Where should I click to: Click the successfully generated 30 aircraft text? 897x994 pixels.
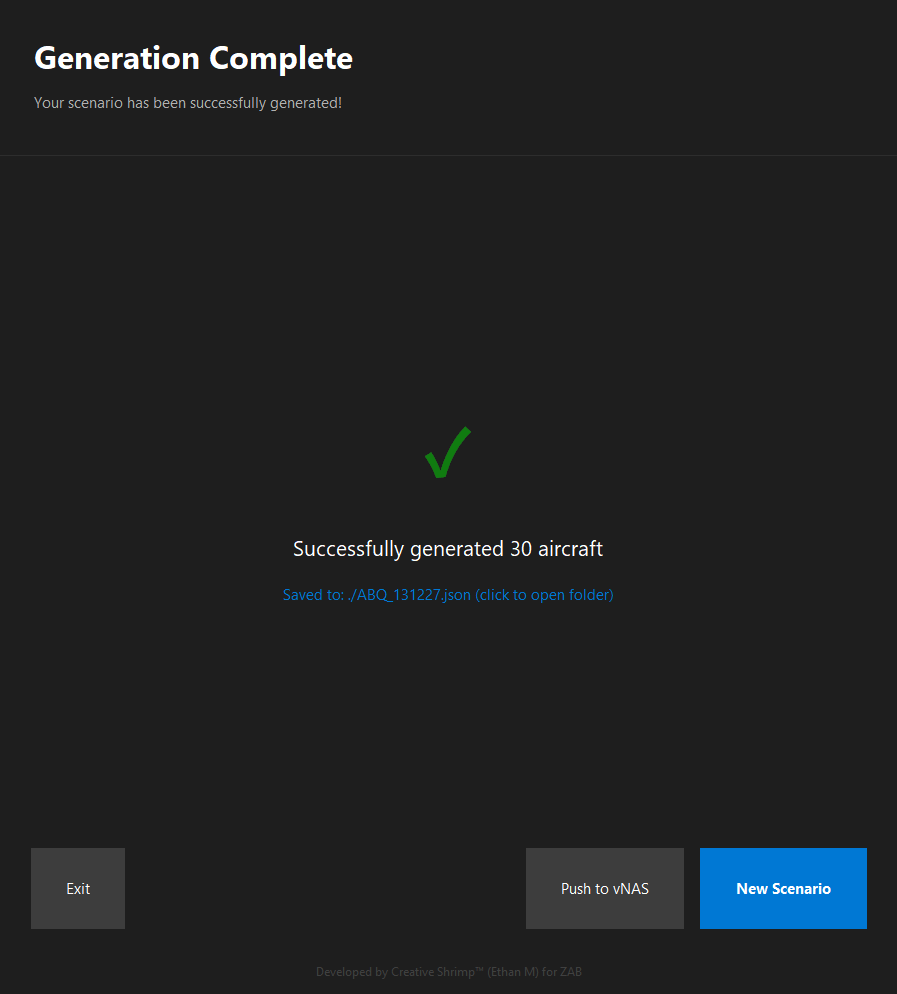coord(447,548)
